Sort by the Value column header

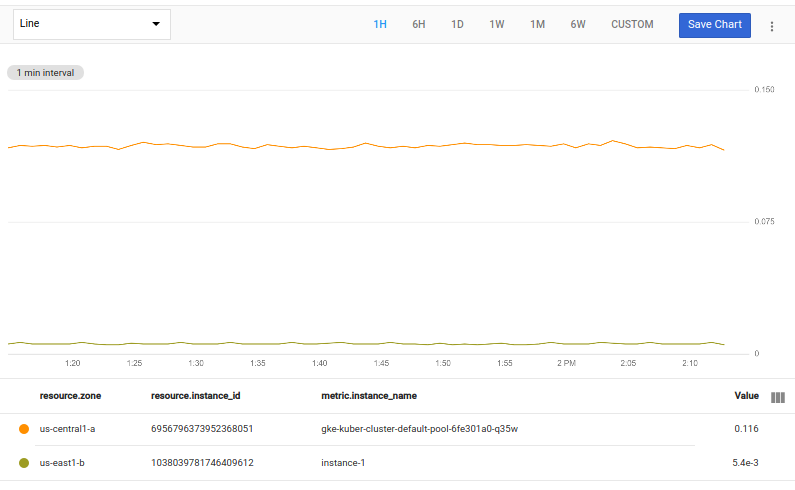pos(746,396)
